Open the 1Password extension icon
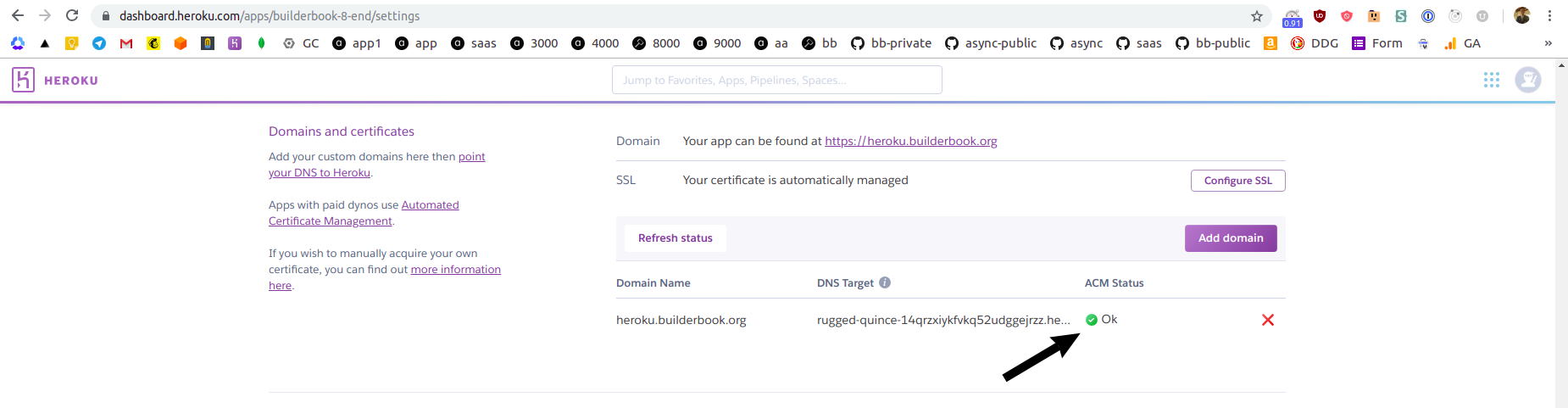The width and height of the screenshot is (1568, 408). 1428,16
